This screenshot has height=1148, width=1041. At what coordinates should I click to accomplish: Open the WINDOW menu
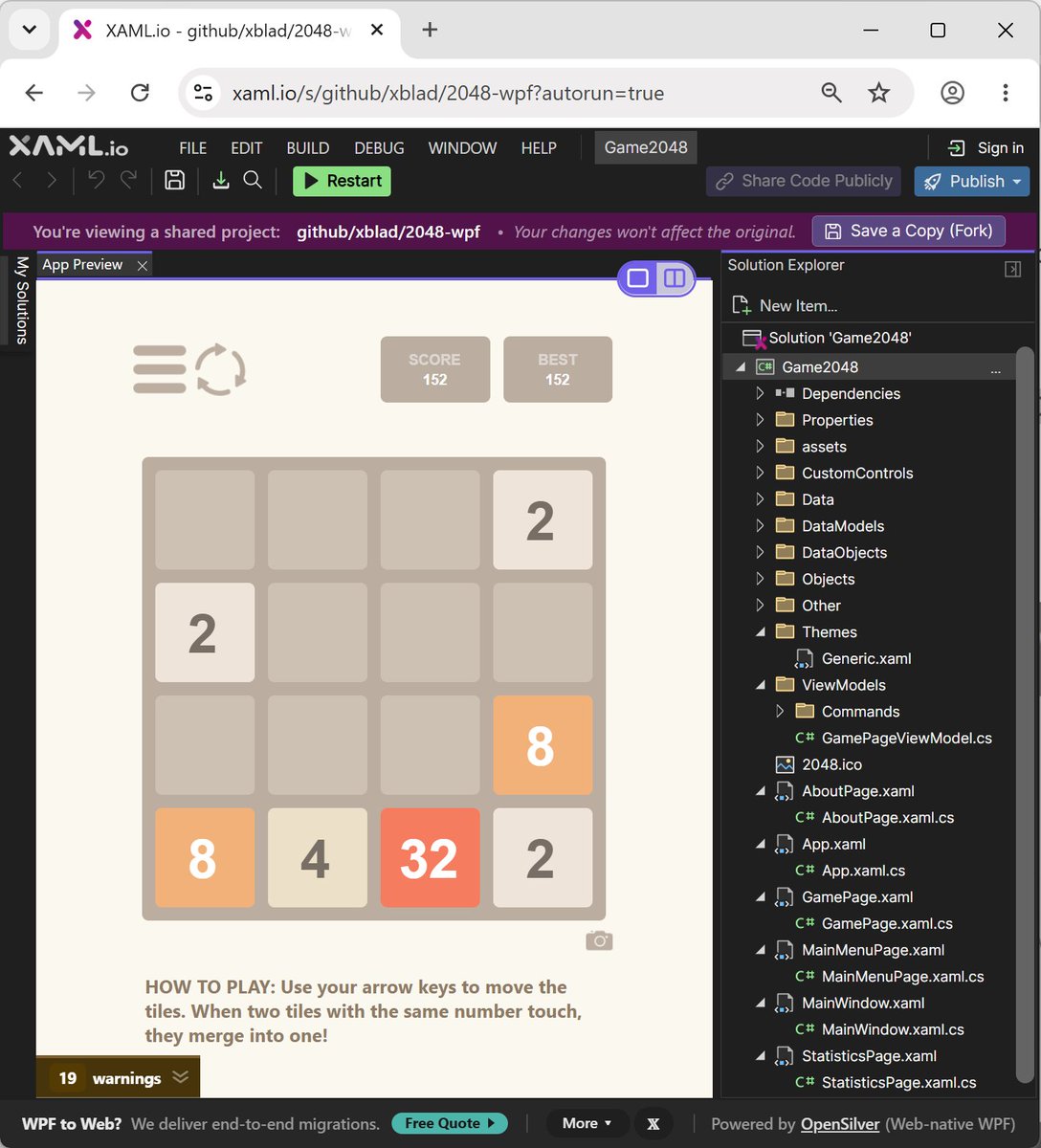click(x=462, y=148)
